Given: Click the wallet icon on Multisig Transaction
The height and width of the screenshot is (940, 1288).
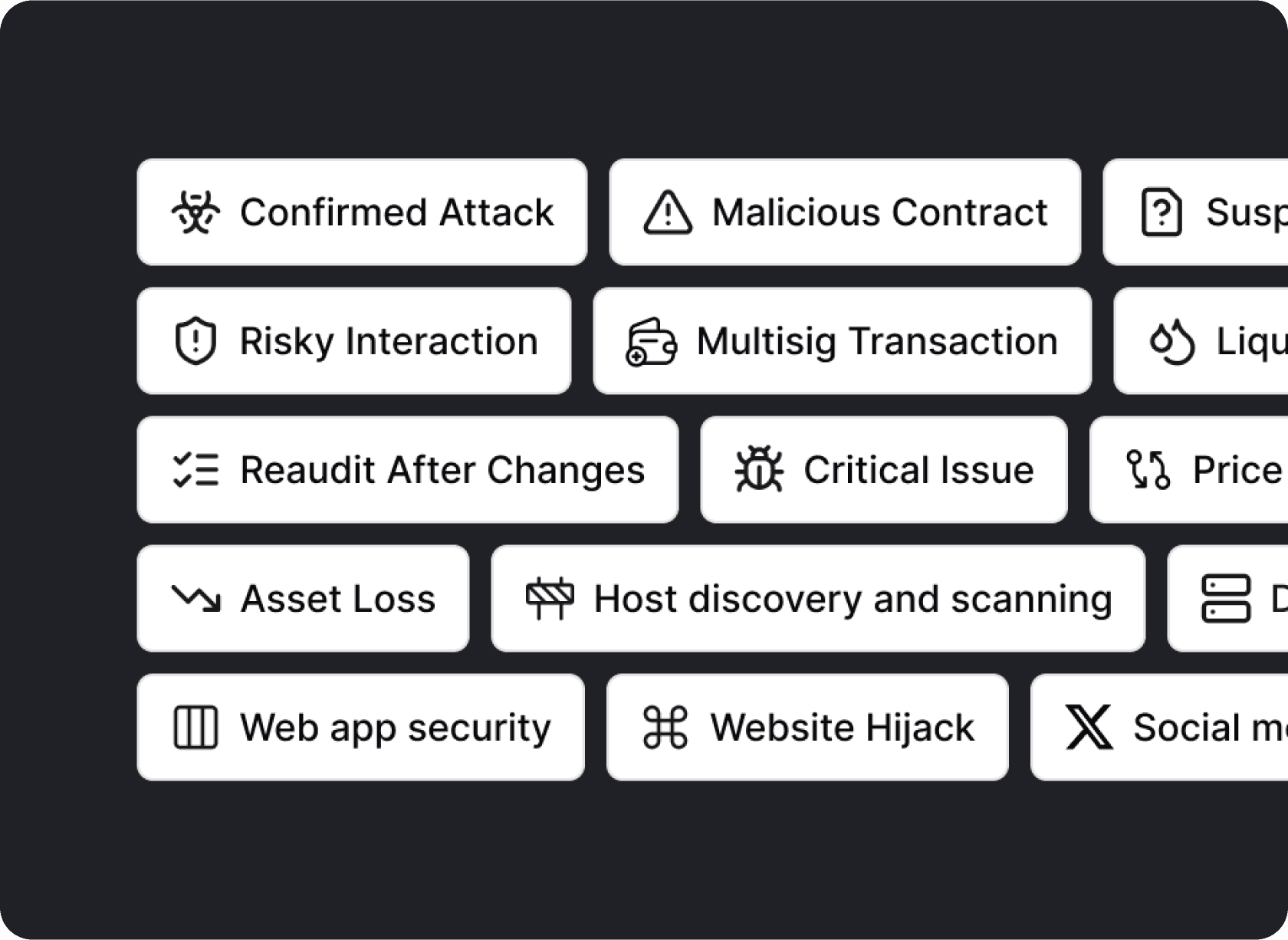Looking at the screenshot, I should tap(650, 341).
